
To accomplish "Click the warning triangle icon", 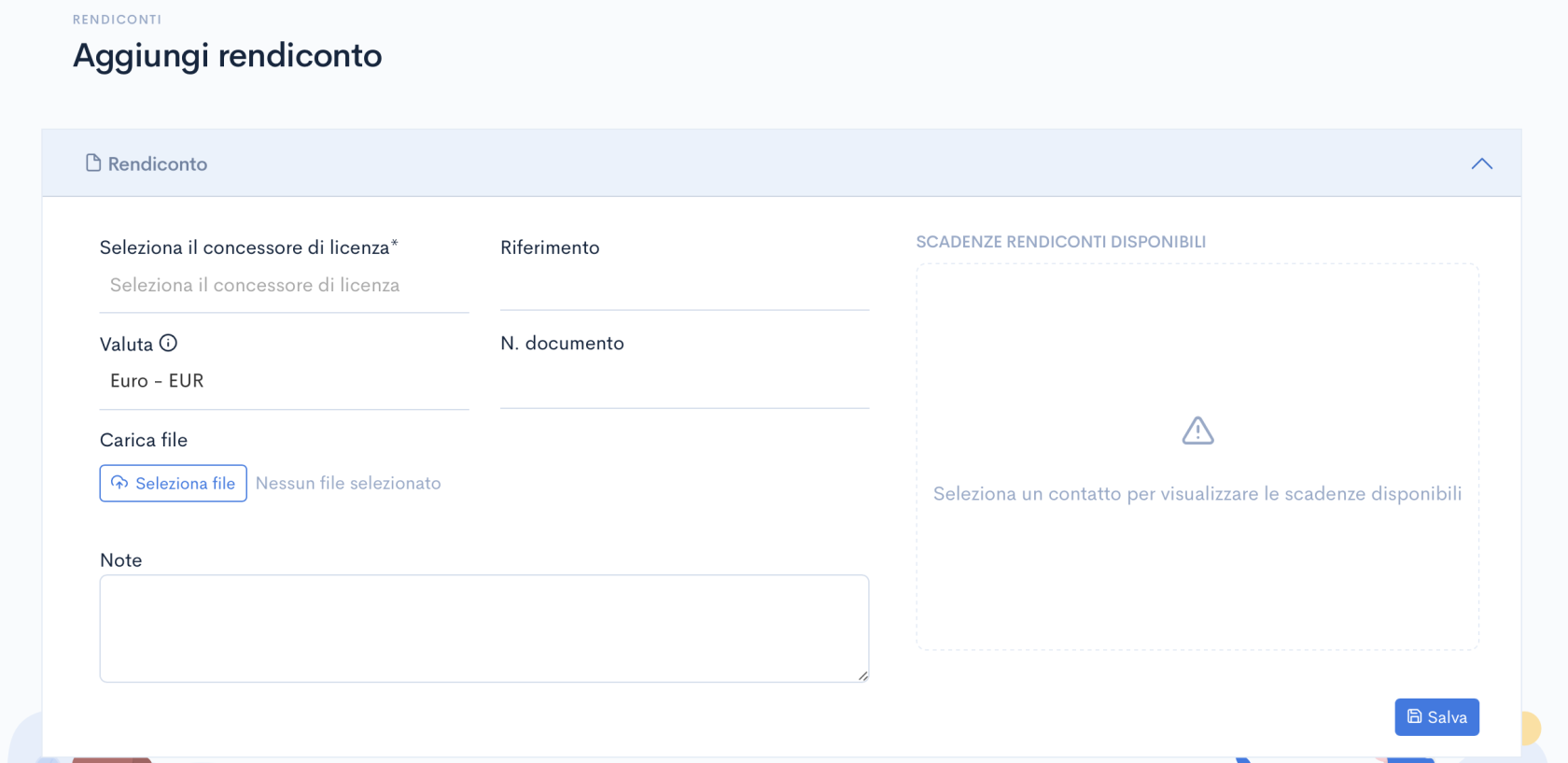I will click(x=1197, y=431).
